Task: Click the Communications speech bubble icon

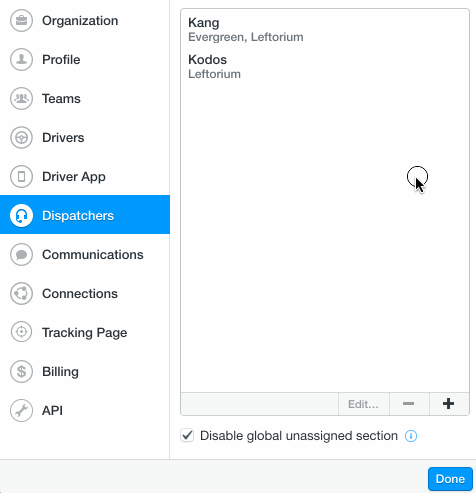Action: 21,255
